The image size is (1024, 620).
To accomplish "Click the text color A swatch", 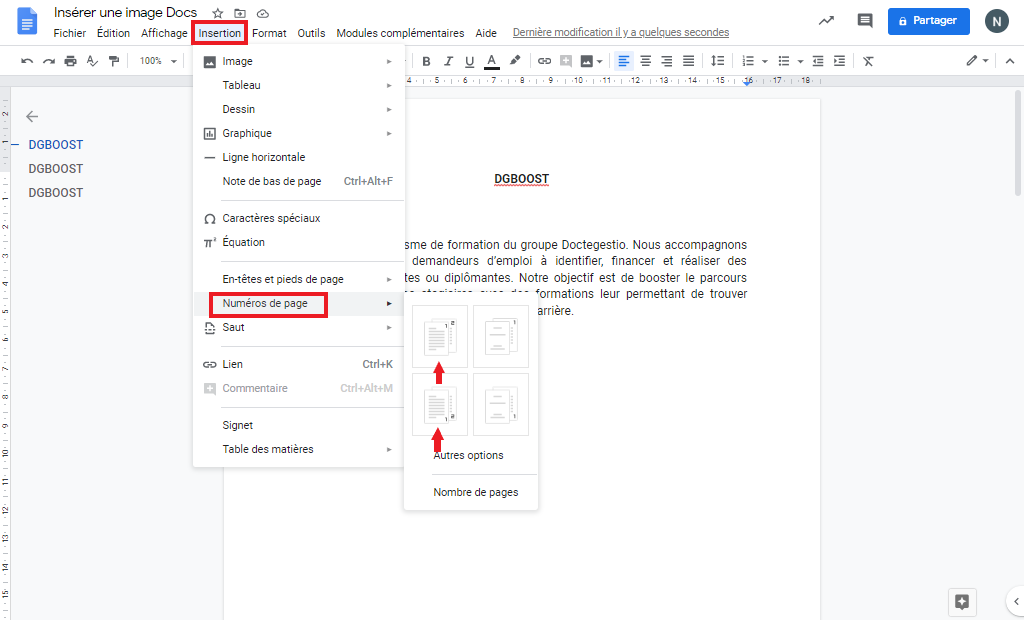I will click(x=491, y=61).
